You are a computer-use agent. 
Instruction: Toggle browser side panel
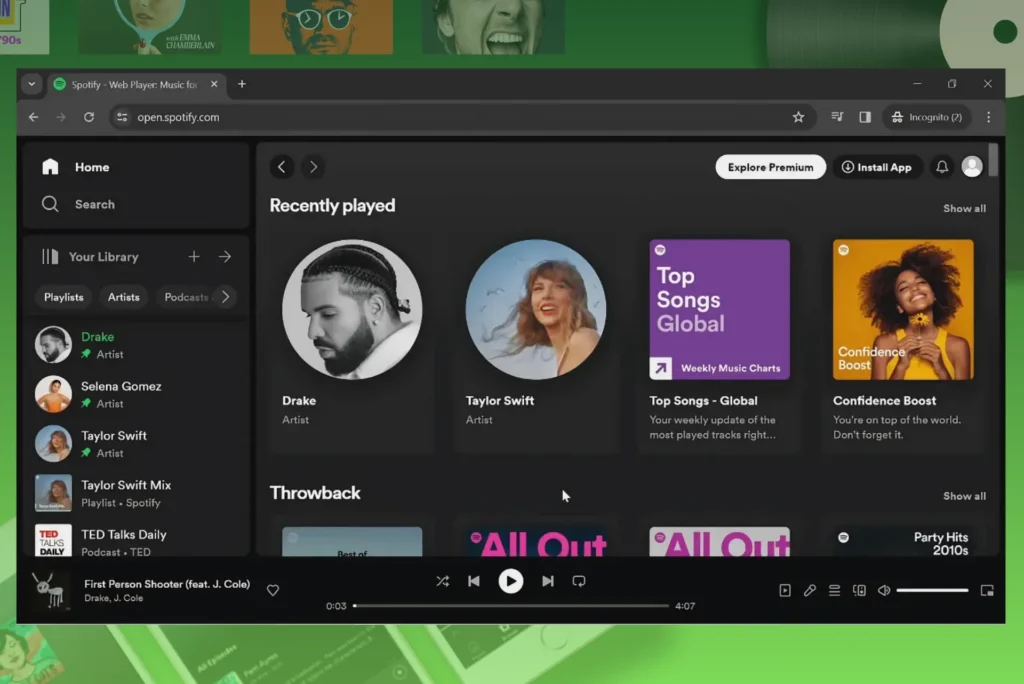[865, 117]
